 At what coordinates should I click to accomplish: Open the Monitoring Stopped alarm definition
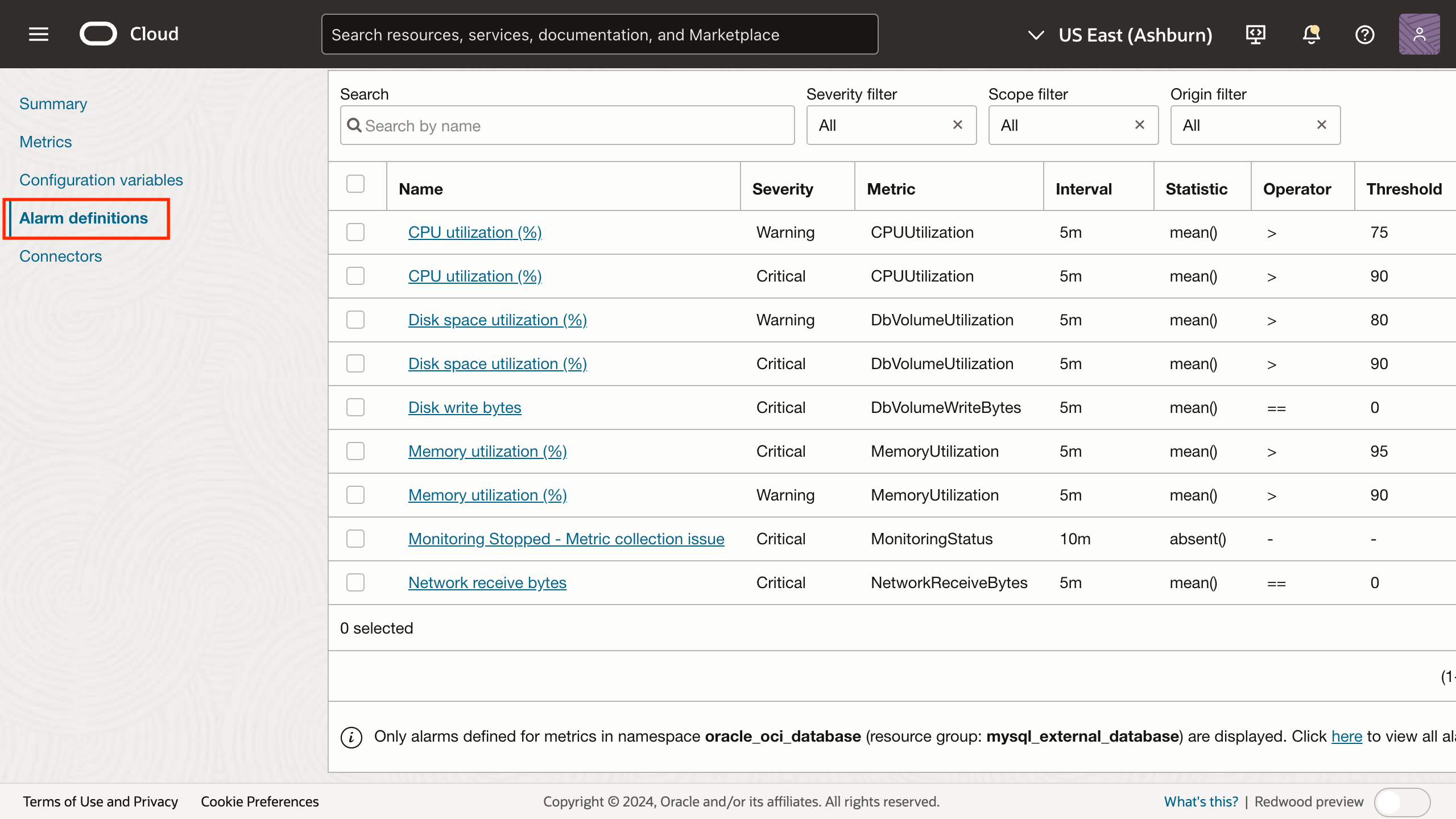tap(566, 539)
